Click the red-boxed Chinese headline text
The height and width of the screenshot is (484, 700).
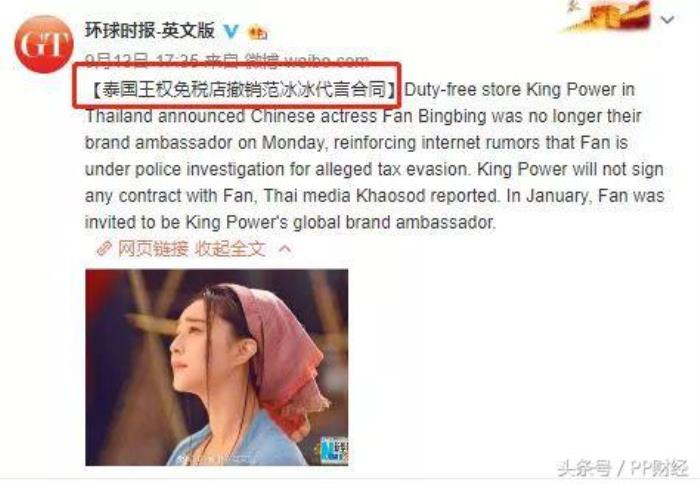point(245,89)
